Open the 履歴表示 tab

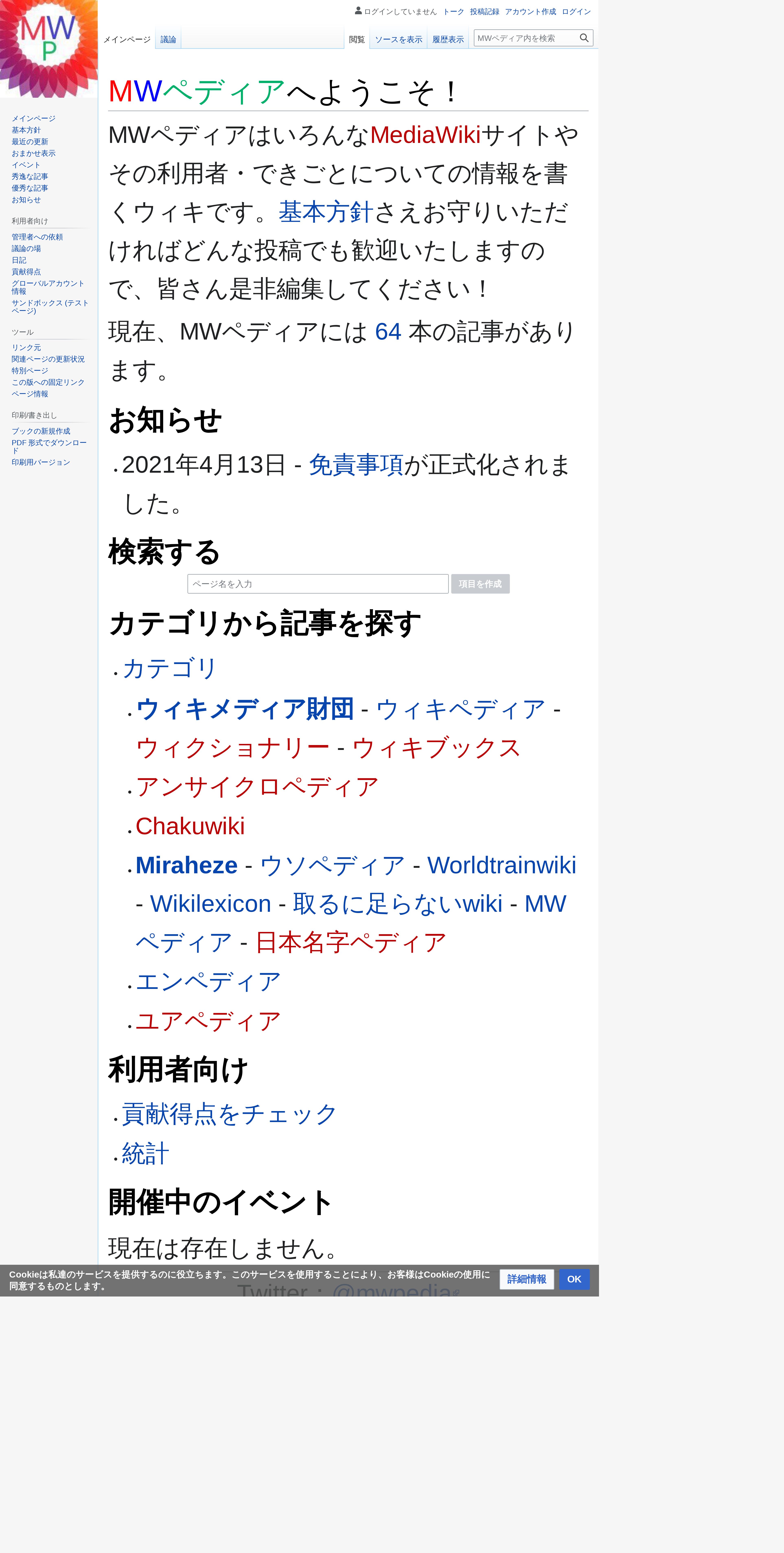448,40
